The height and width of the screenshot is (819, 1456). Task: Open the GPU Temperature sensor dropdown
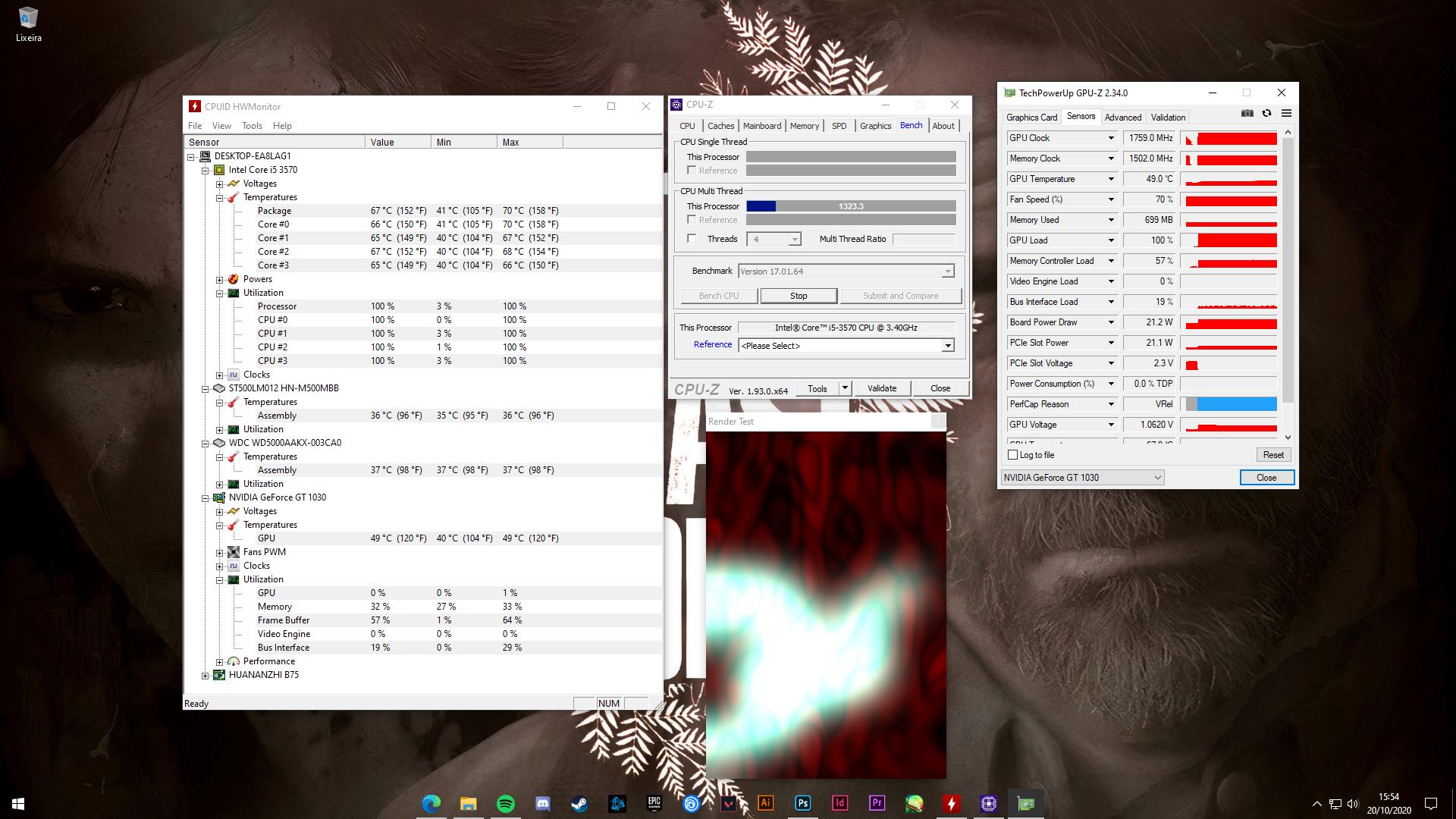click(x=1111, y=179)
